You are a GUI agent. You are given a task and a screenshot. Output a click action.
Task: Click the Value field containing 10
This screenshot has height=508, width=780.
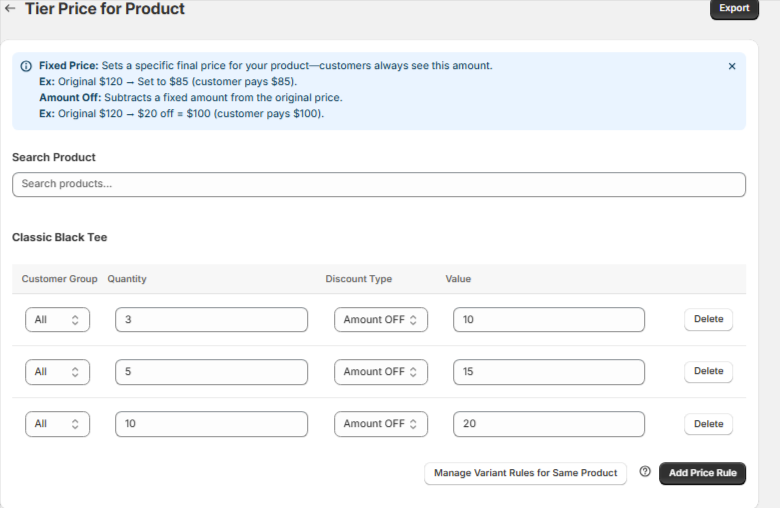click(x=548, y=319)
